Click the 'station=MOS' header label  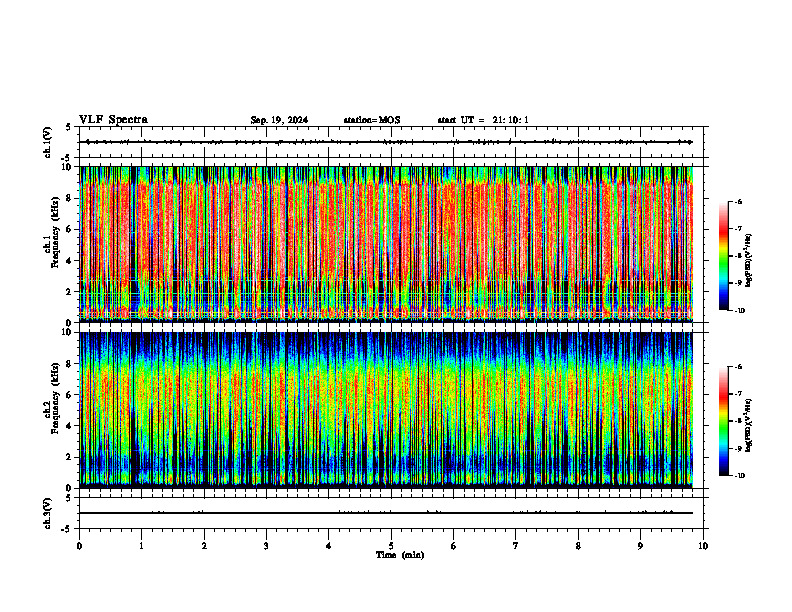(x=372, y=120)
